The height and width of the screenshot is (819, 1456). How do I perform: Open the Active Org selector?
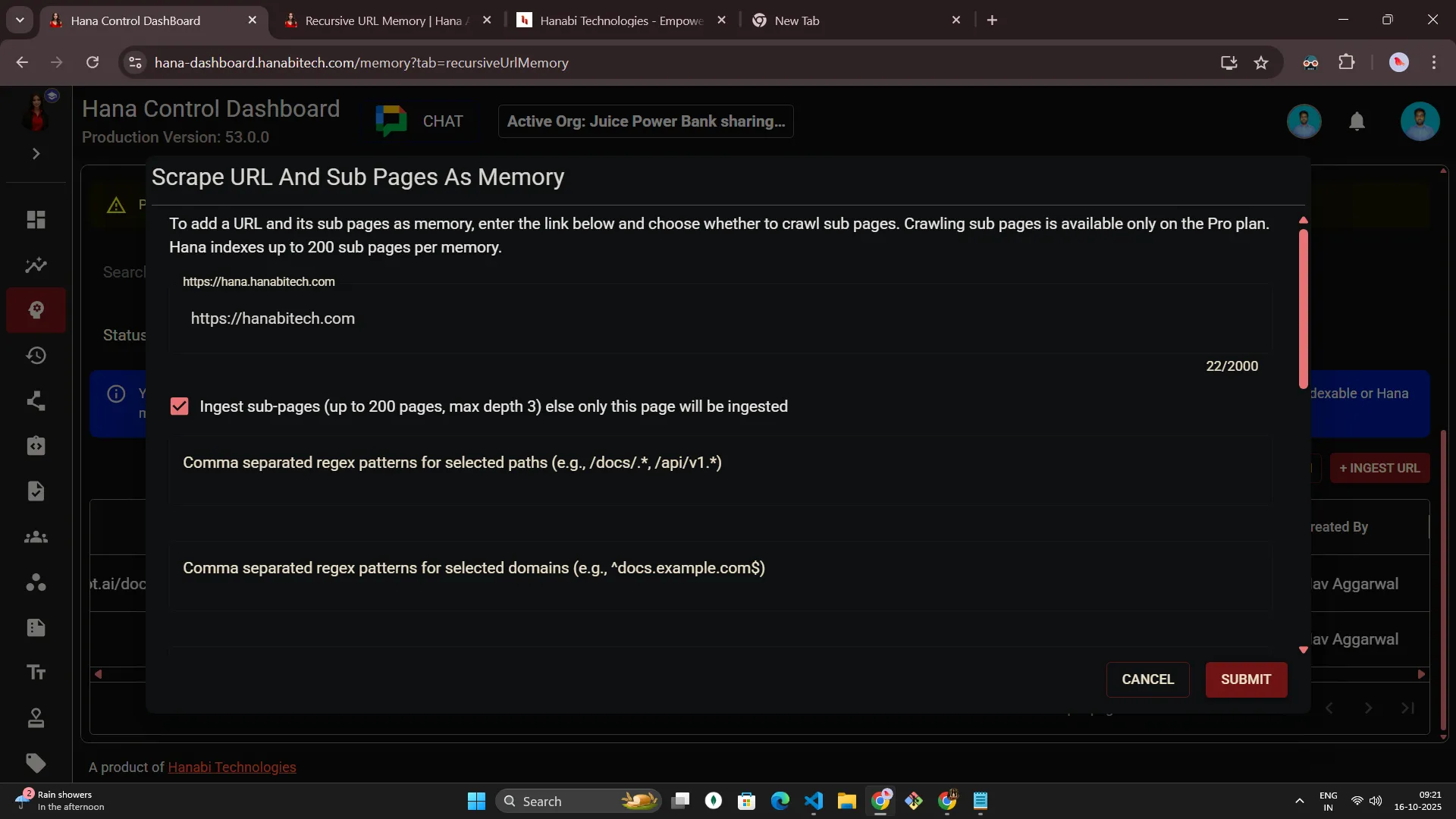645,121
